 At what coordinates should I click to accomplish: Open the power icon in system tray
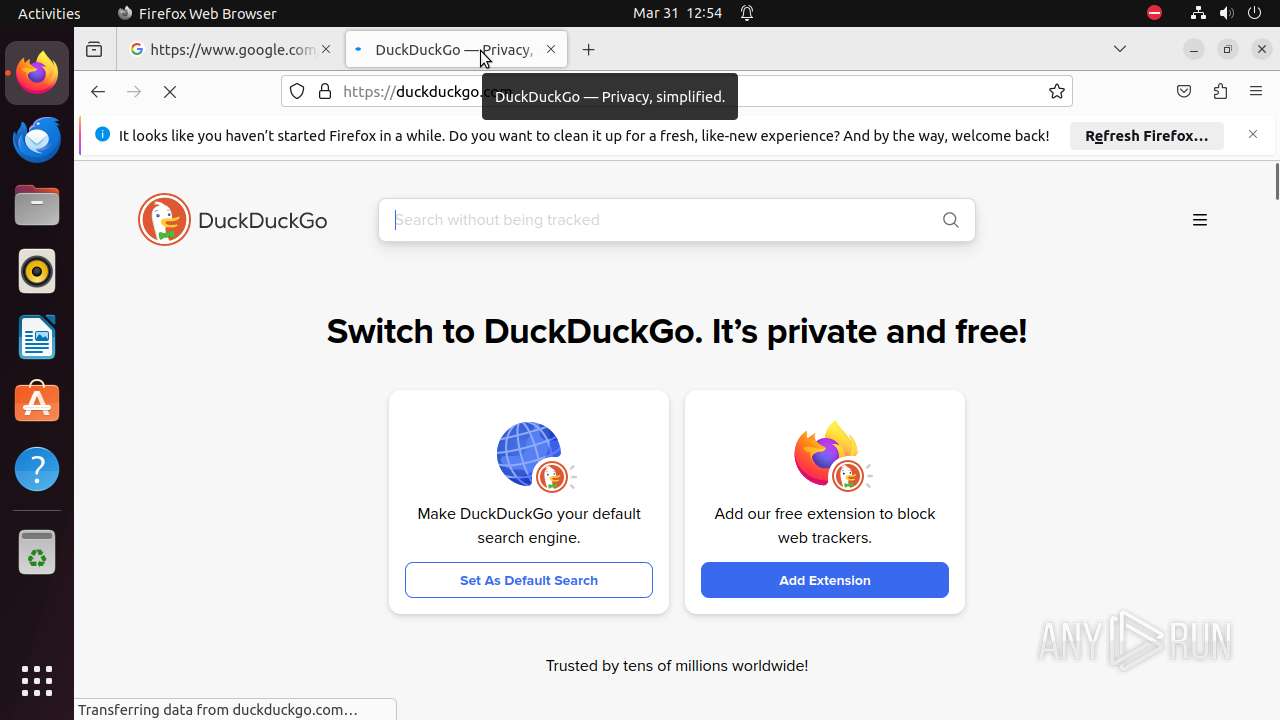pos(1255,13)
